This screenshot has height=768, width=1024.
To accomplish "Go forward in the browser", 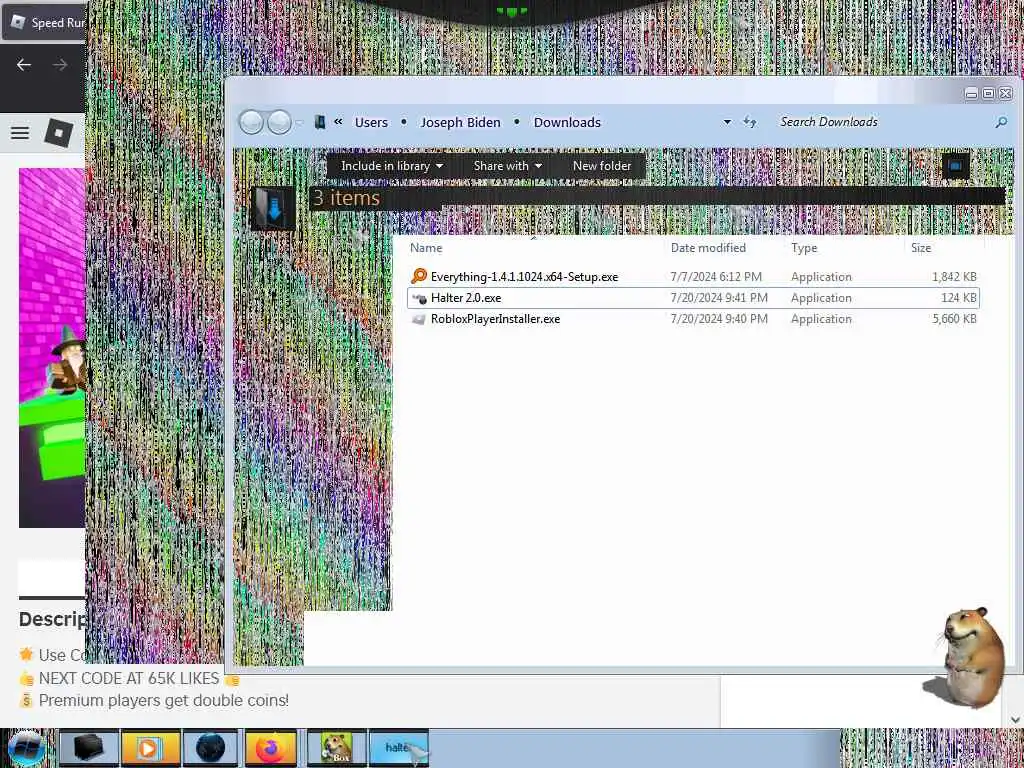I will coord(60,65).
